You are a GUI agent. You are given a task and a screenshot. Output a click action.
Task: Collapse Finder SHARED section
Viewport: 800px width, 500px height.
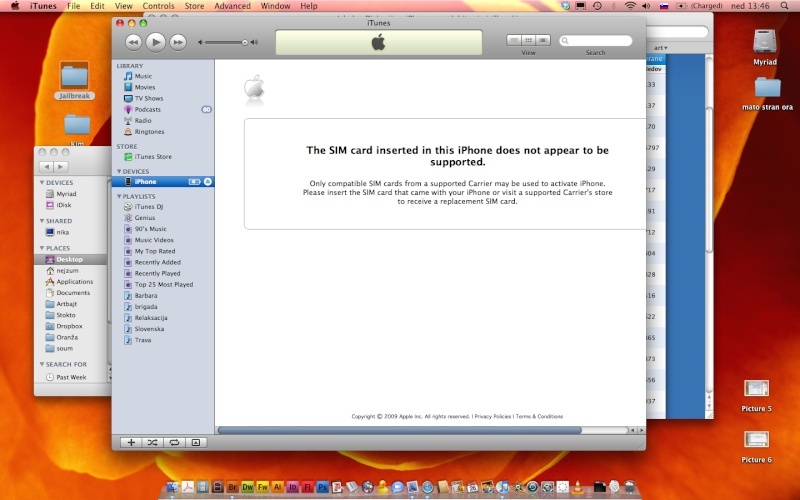pos(42,221)
